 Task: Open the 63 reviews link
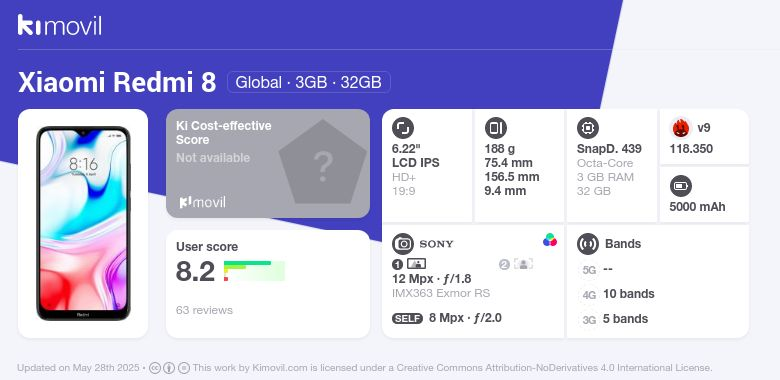204,310
